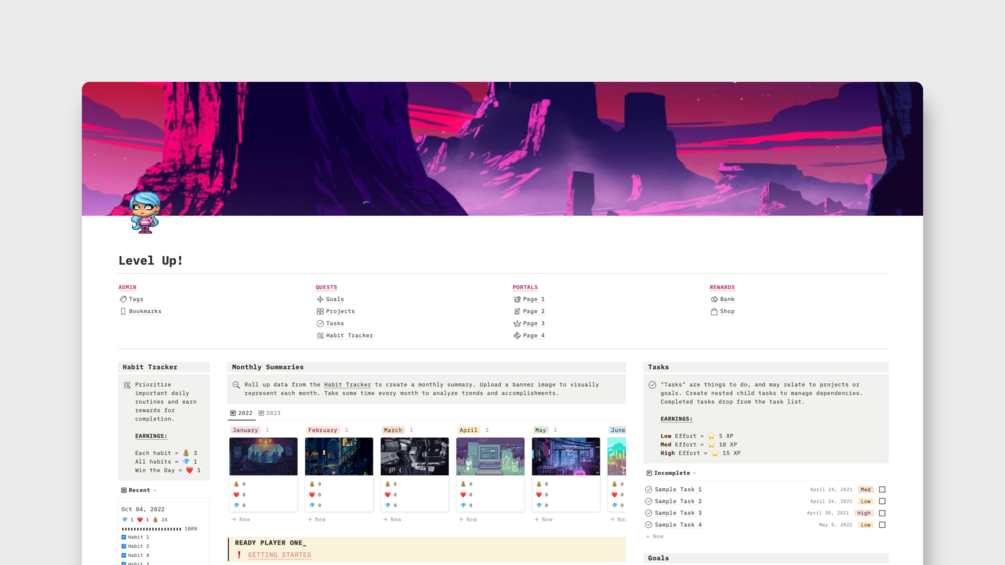
Task: Open the Bank page link
Action: [727, 299]
